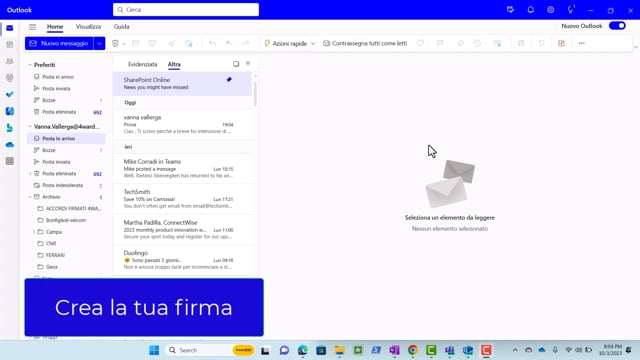The width and height of the screenshot is (640, 360).
Task: Switch to Evidenziata inbox tab
Action: 142,64
